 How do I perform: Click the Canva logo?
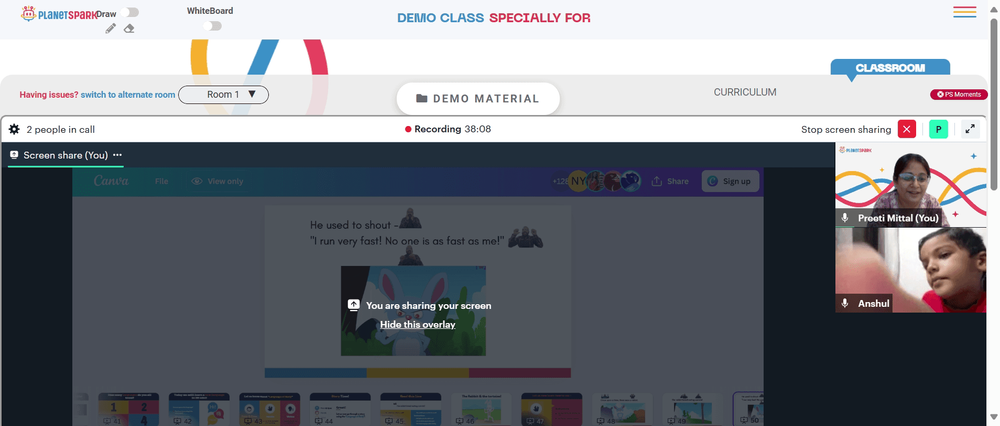click(111, 181)
